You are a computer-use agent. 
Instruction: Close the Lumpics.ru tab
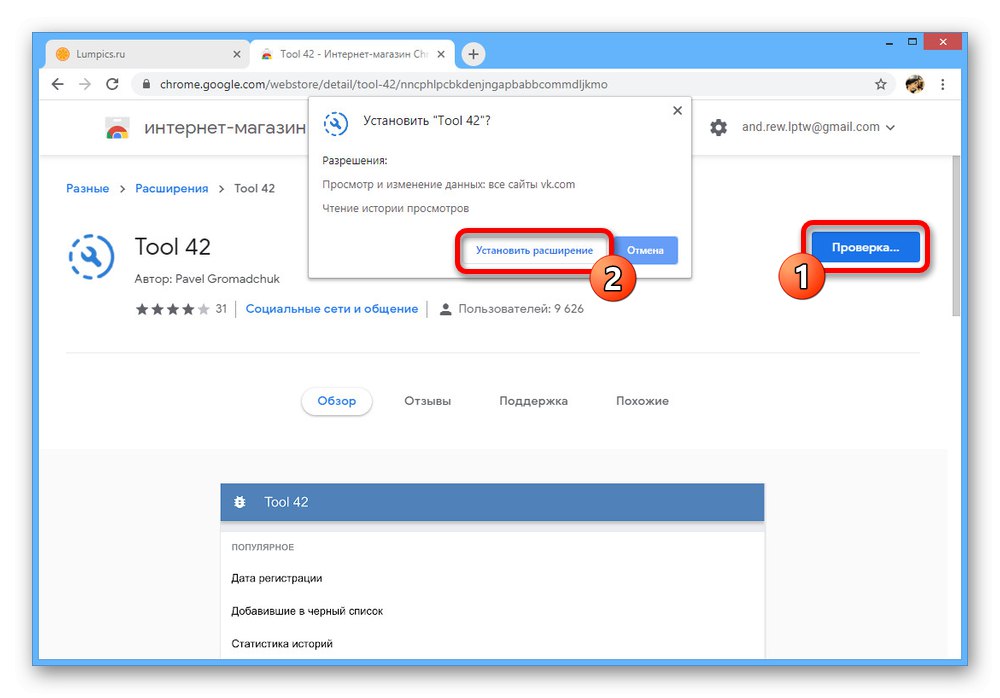pyautogui.click(x=237, y=54)
